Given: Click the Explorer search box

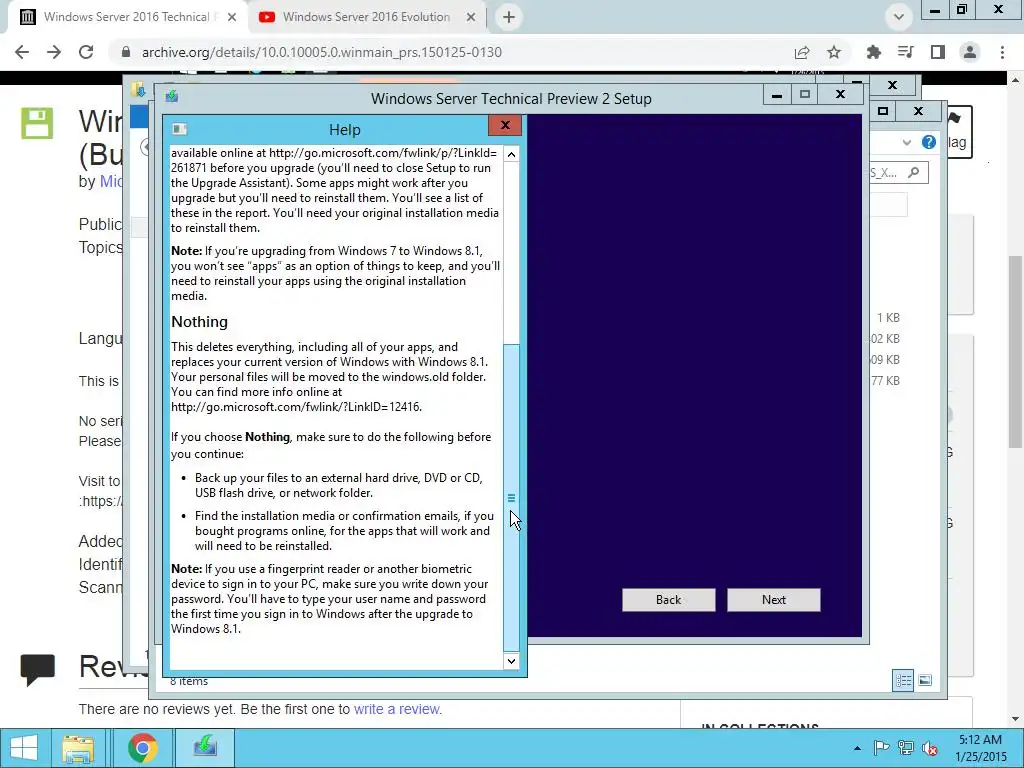Looking at the screenshot, I should tap(898, 172).
